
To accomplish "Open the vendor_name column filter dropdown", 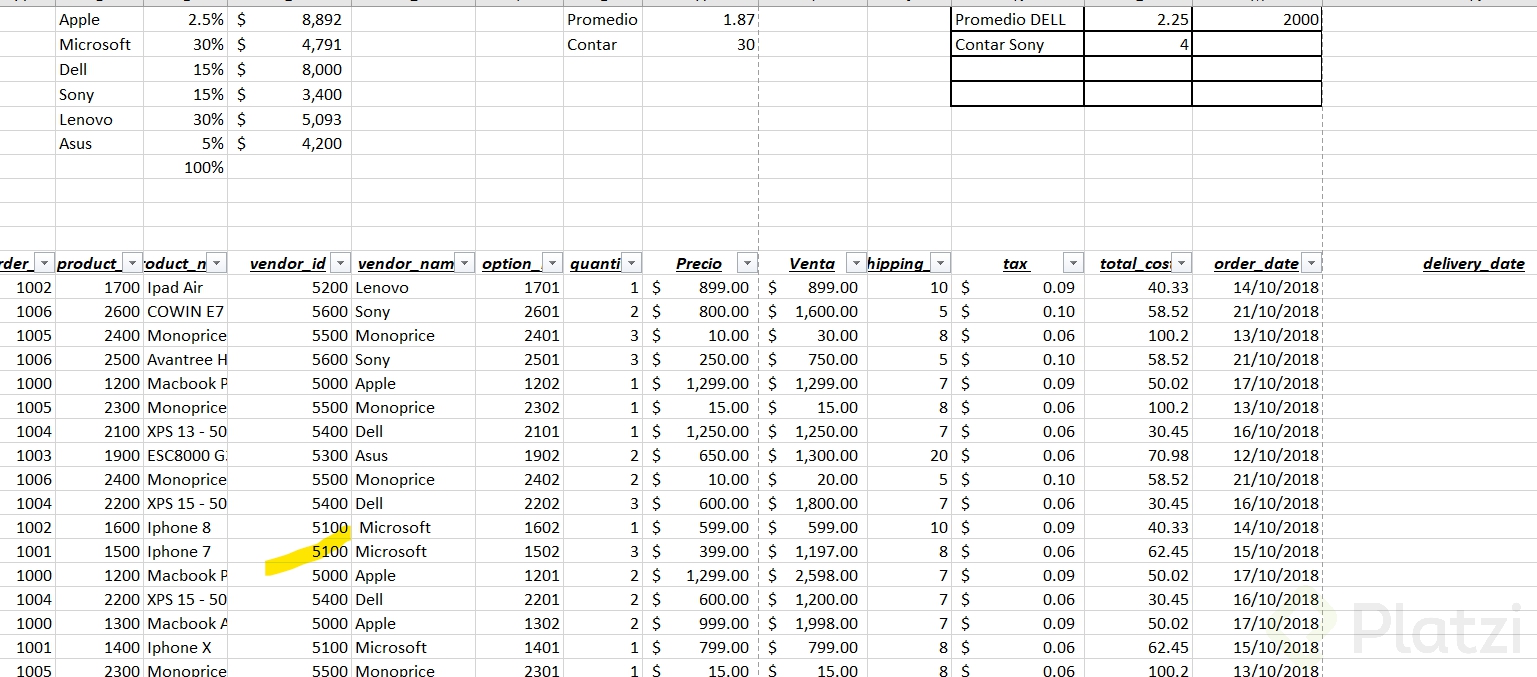I will click(465, 264).
